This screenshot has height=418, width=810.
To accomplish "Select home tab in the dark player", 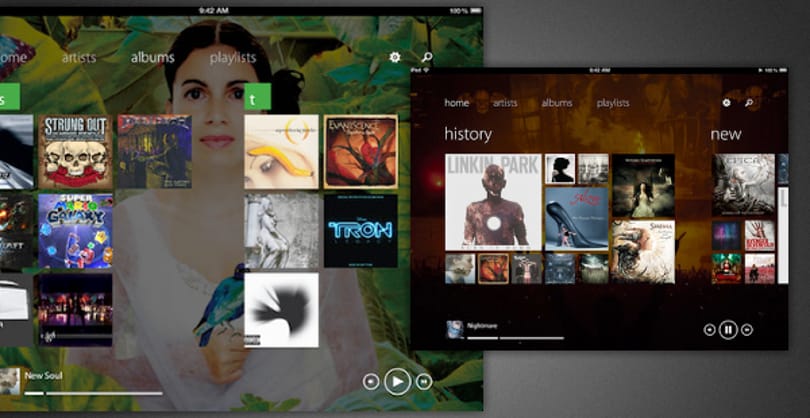I will point(457,103).
